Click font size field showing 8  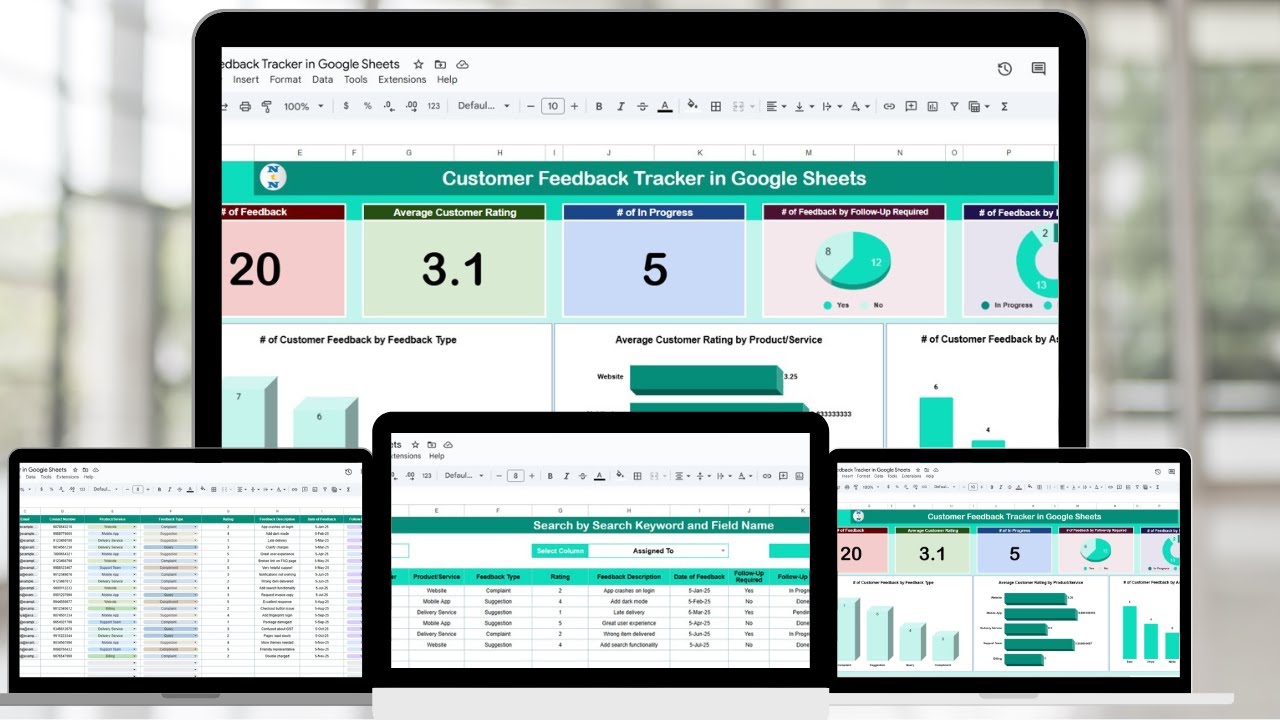click(515, 476)
